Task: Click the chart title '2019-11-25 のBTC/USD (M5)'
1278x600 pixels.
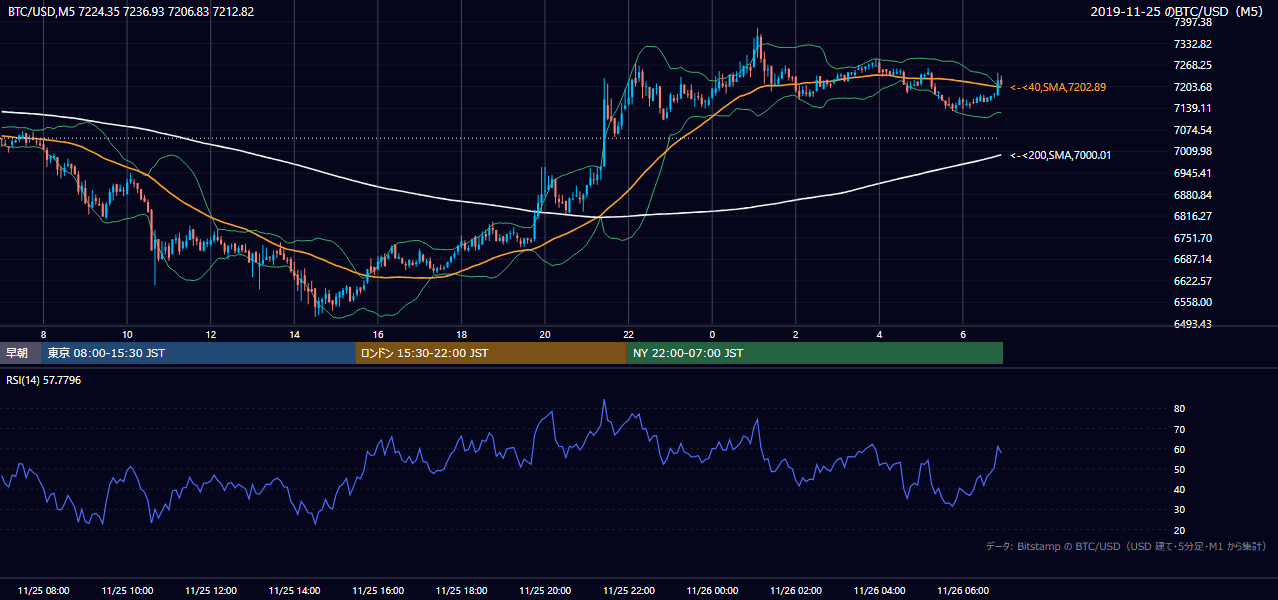Action: click(x=1179, y=12)
